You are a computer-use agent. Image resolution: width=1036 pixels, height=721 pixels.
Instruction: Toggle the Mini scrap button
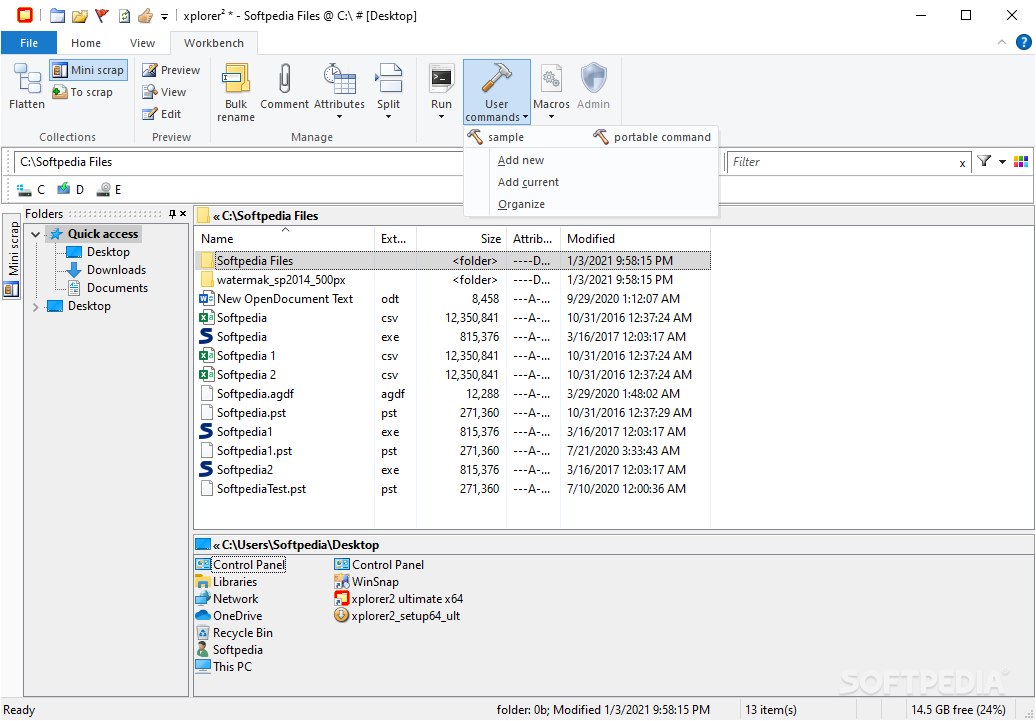[88, 70]
